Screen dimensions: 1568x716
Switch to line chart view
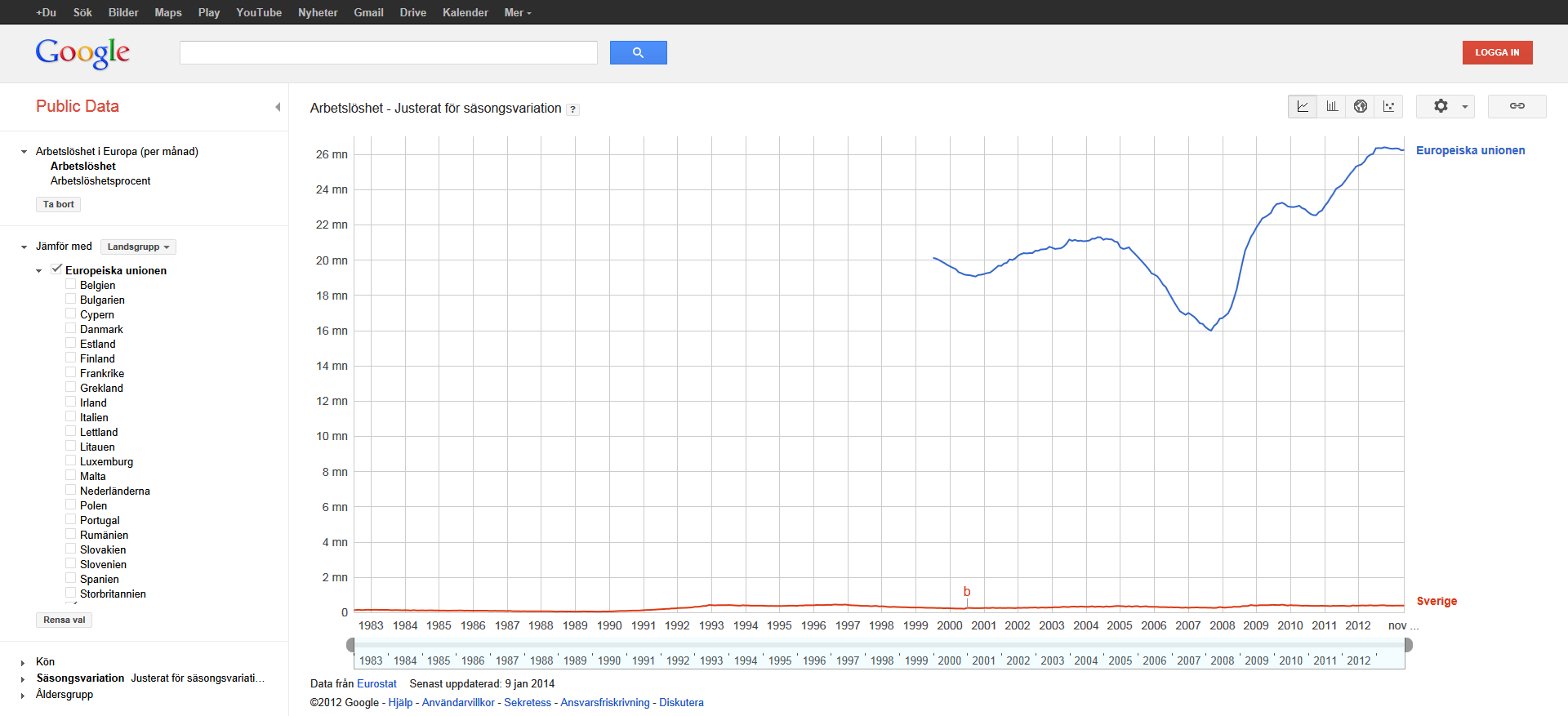tap(1303, 106)
